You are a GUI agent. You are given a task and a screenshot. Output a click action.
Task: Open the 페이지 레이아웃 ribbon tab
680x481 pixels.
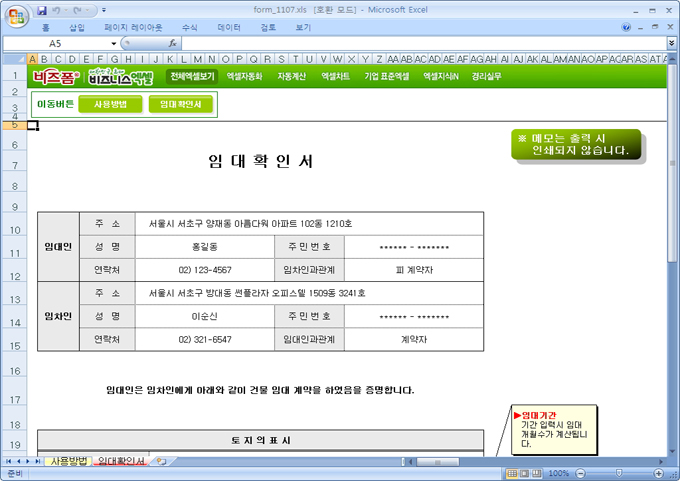point(134,28)
